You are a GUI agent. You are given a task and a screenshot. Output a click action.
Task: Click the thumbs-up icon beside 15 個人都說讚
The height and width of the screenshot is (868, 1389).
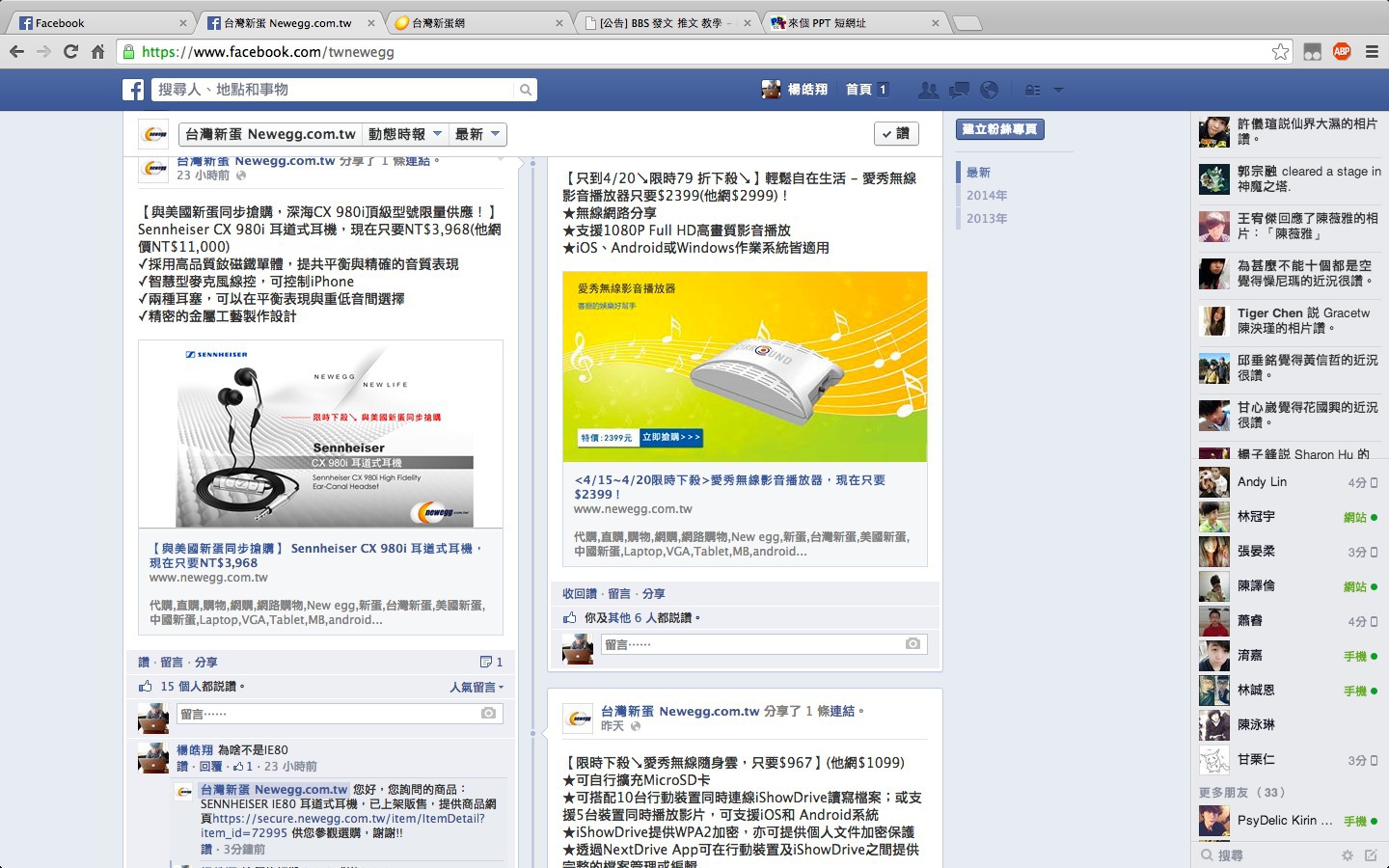coord(146,686)
